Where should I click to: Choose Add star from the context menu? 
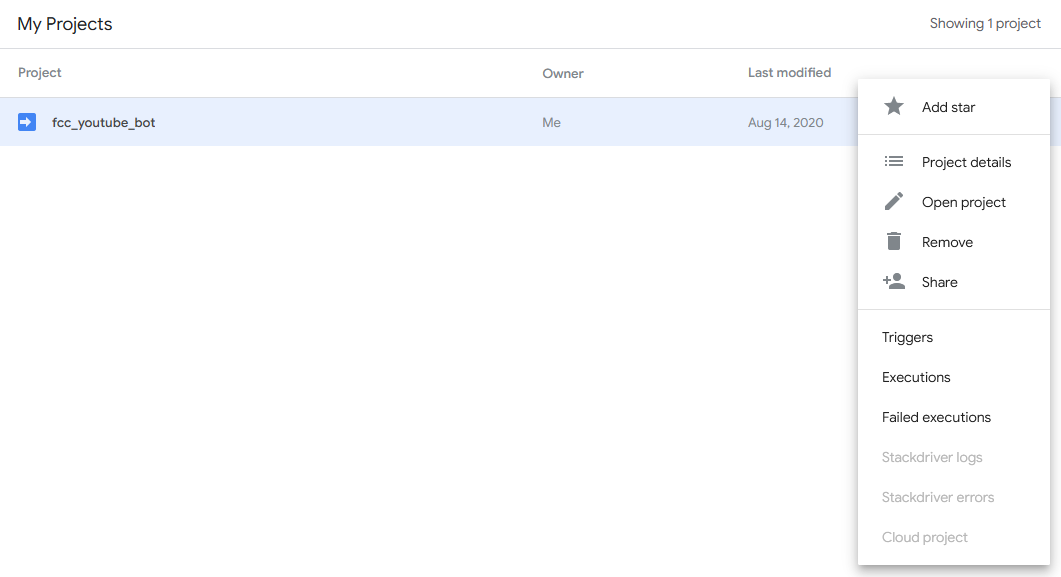click(954, 107)
